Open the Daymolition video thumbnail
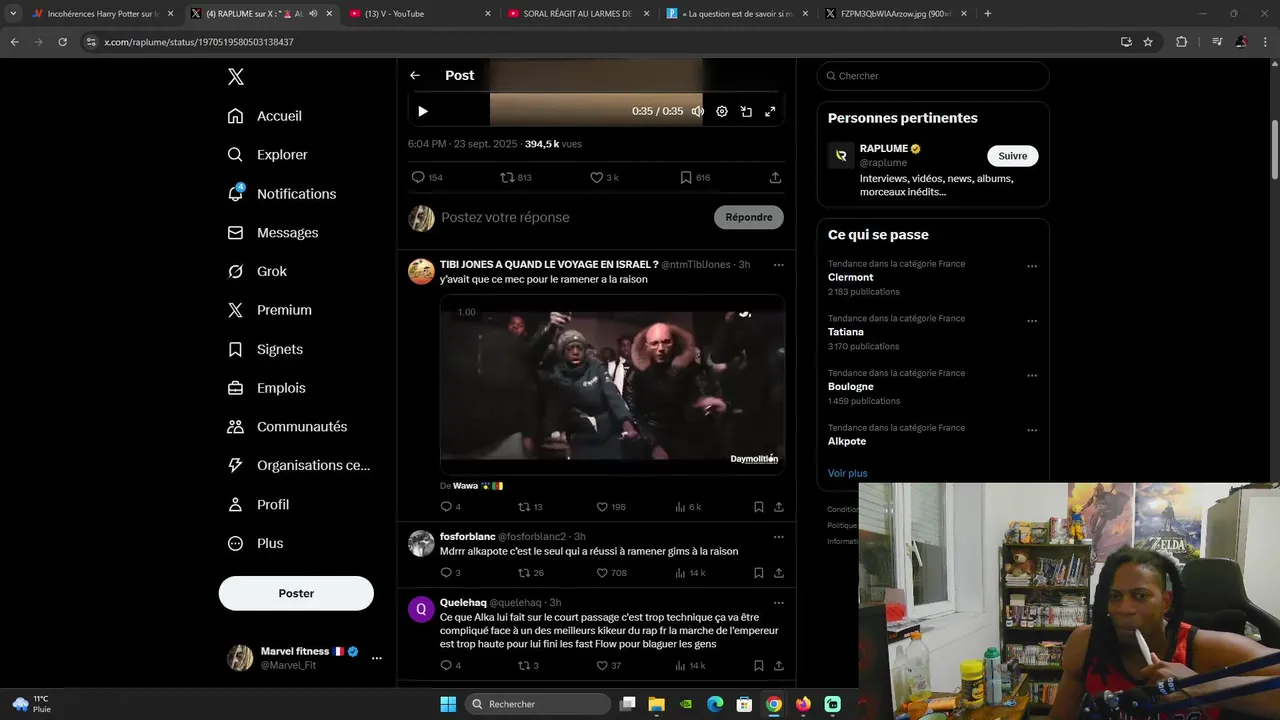This screenshot has height=720, width=1280. click(x=612, y=384)
